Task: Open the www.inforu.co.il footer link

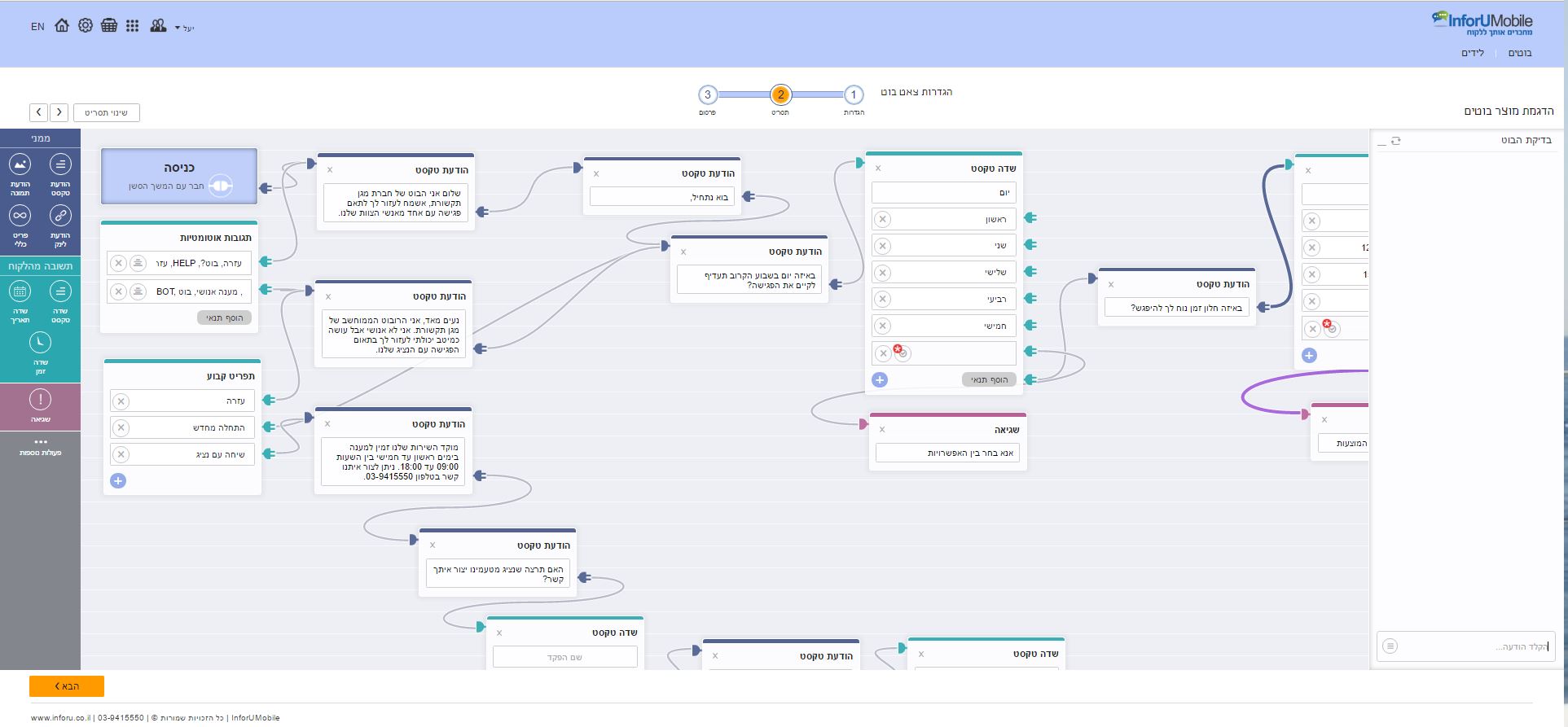Action: (60, 718)
